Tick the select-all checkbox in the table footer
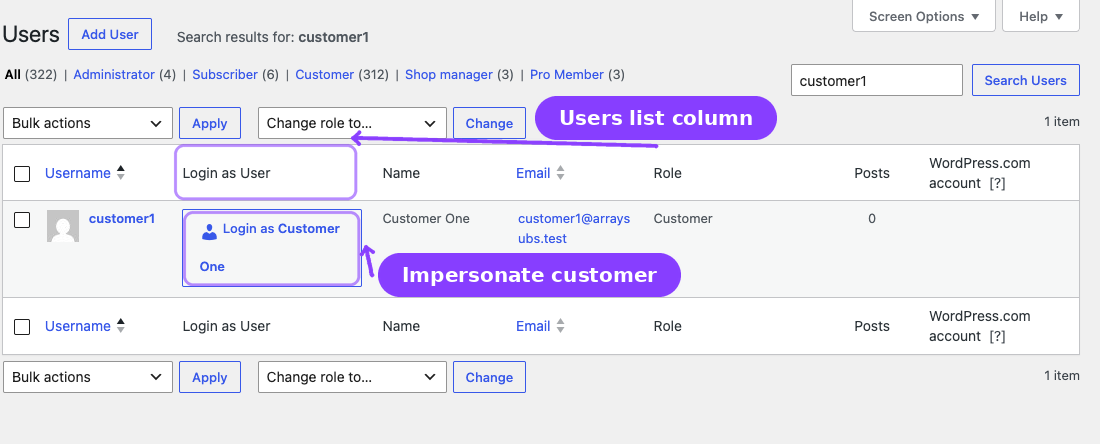The height and width of the screenshot is (444, 1100). 22,327
